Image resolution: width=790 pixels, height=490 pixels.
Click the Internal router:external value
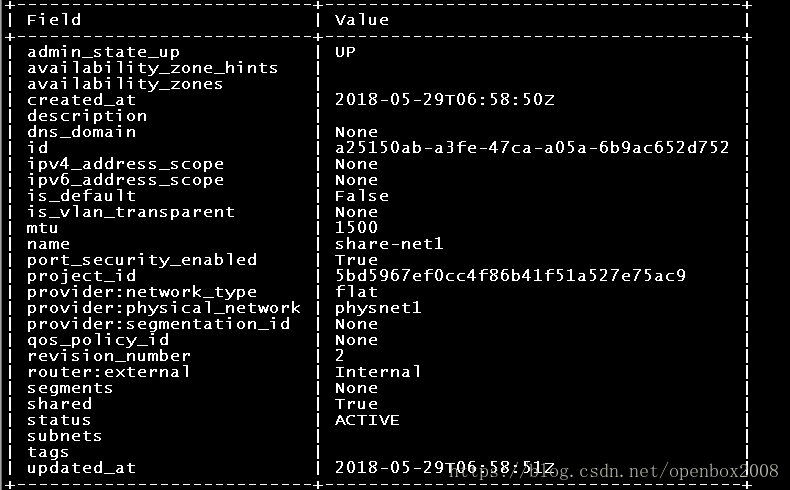click(x=378, y=372)
